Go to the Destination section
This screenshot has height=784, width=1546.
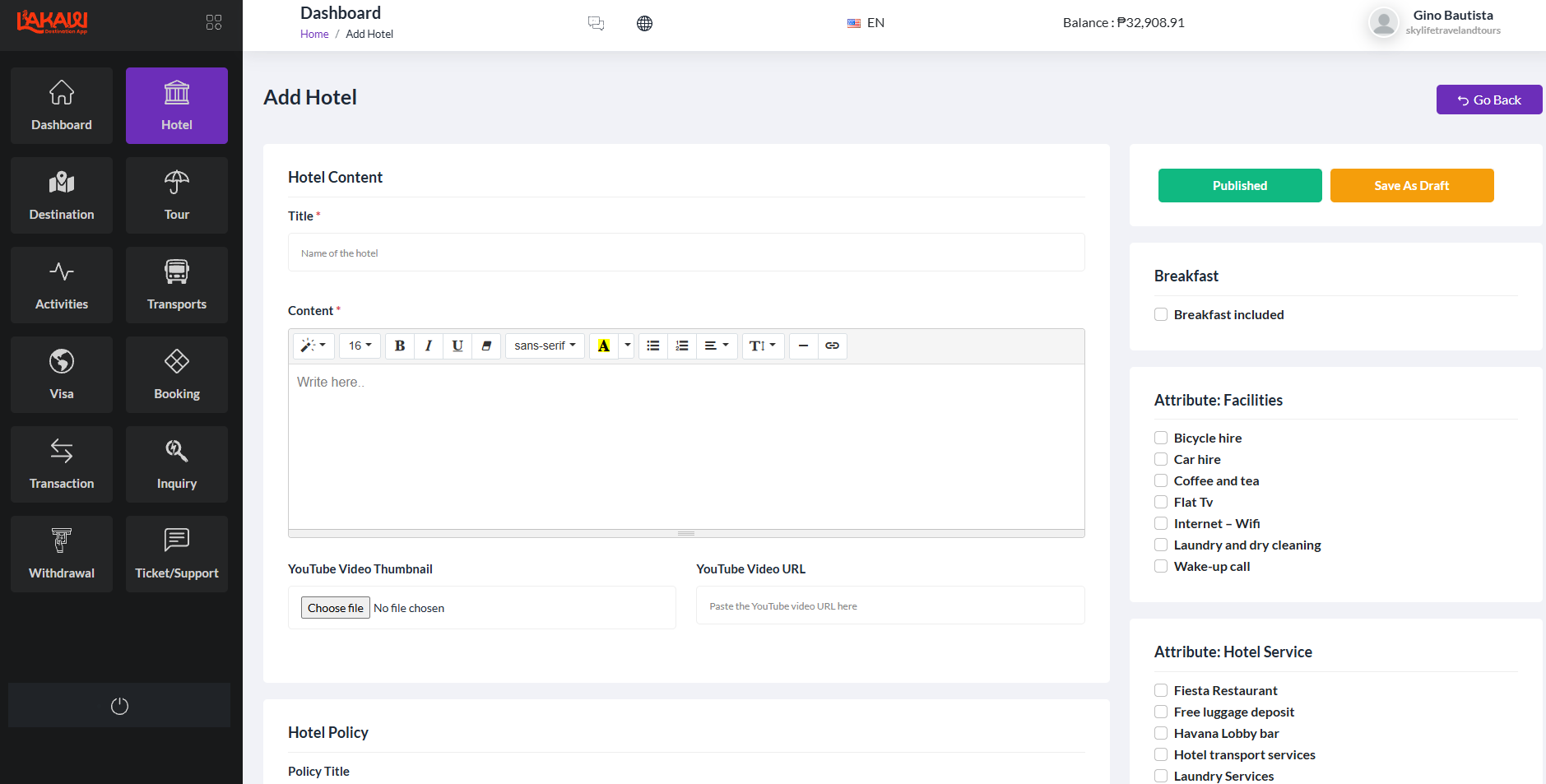point(62,195)
